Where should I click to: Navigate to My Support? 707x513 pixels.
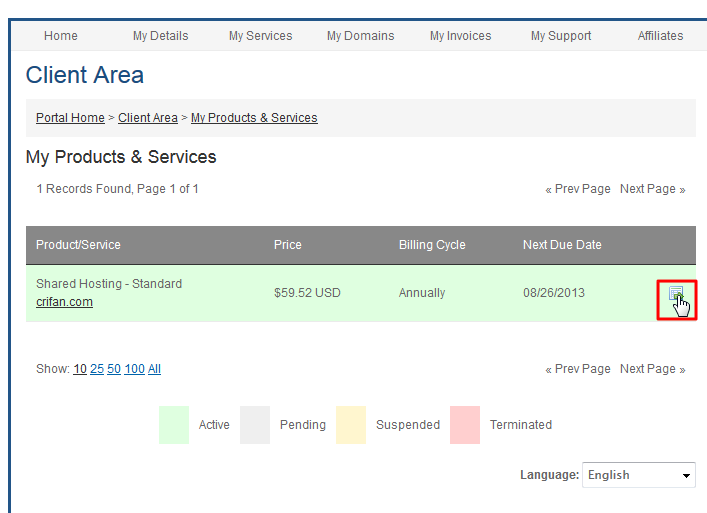tap(561, 36)
